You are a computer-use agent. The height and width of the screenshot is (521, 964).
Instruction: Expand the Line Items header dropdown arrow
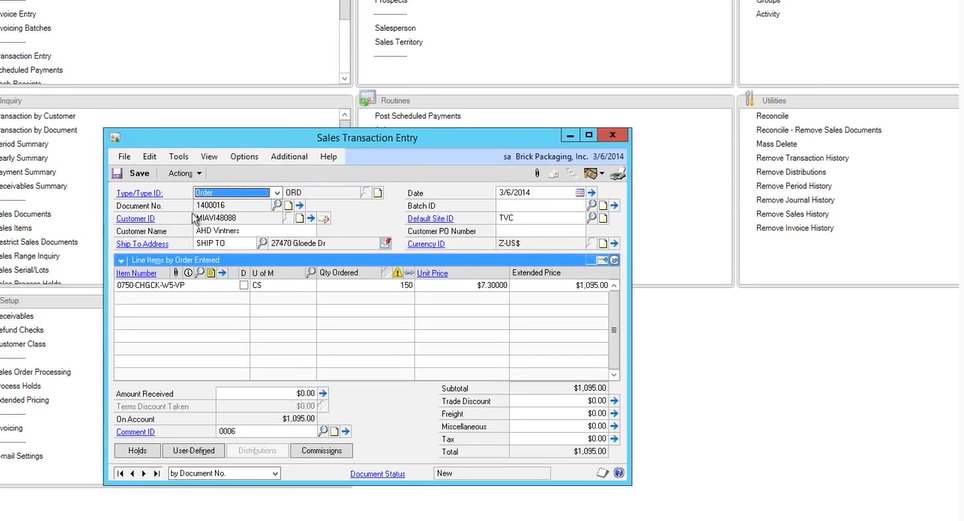click(x=121, y=260)
